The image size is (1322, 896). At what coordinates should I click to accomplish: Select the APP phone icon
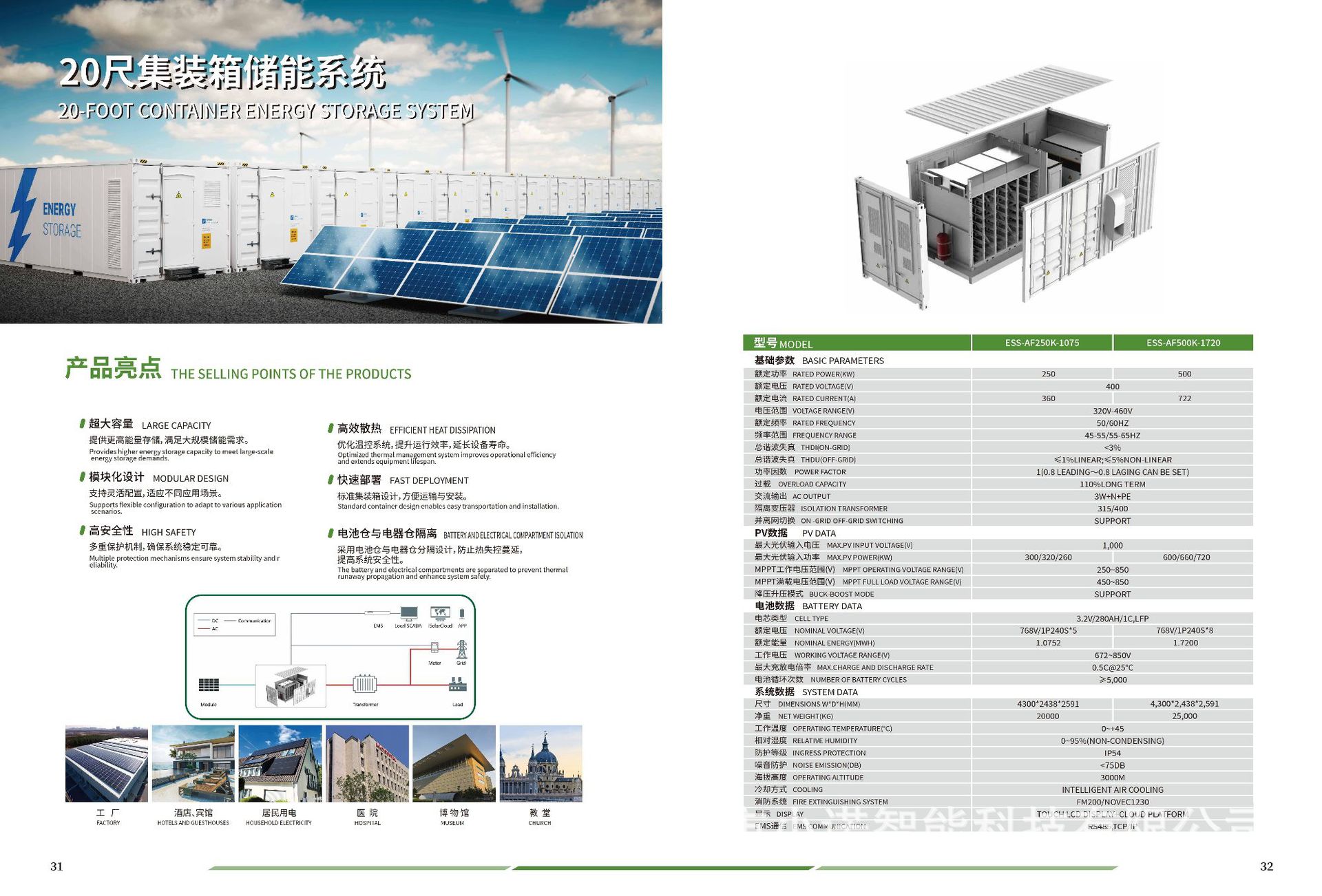tap(462, 613)
